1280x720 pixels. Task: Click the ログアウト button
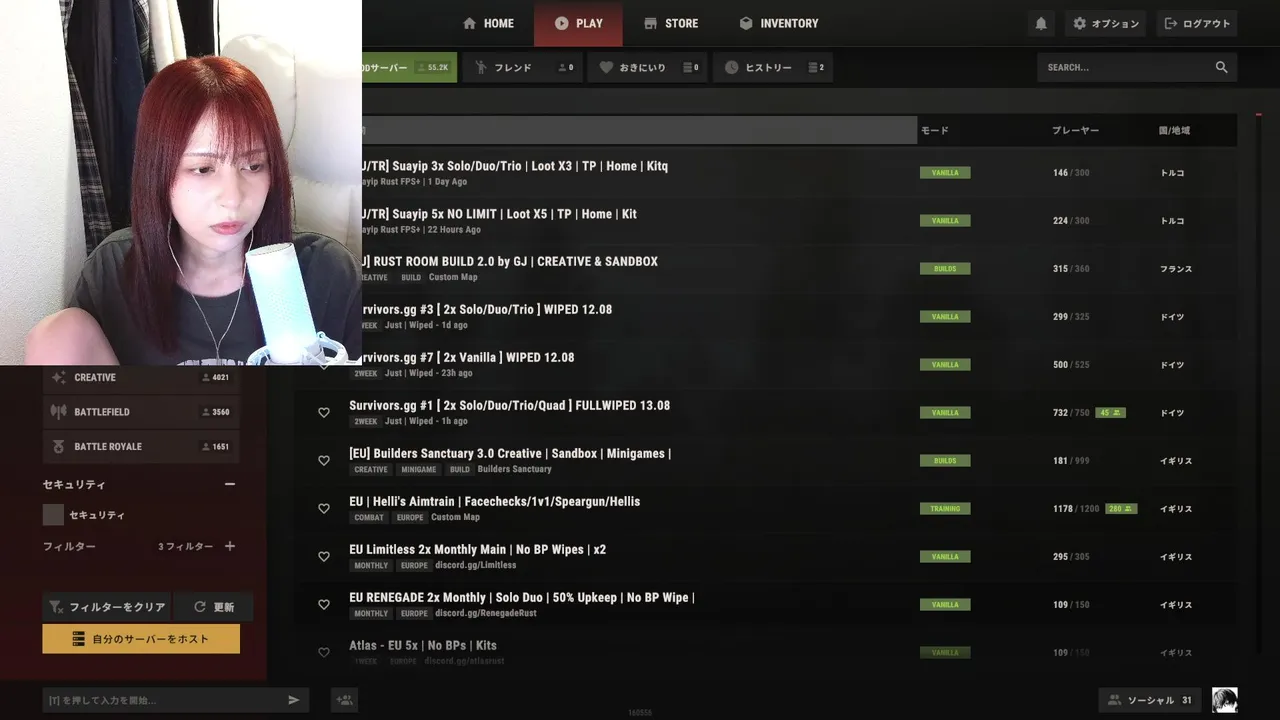[1197, 23]
